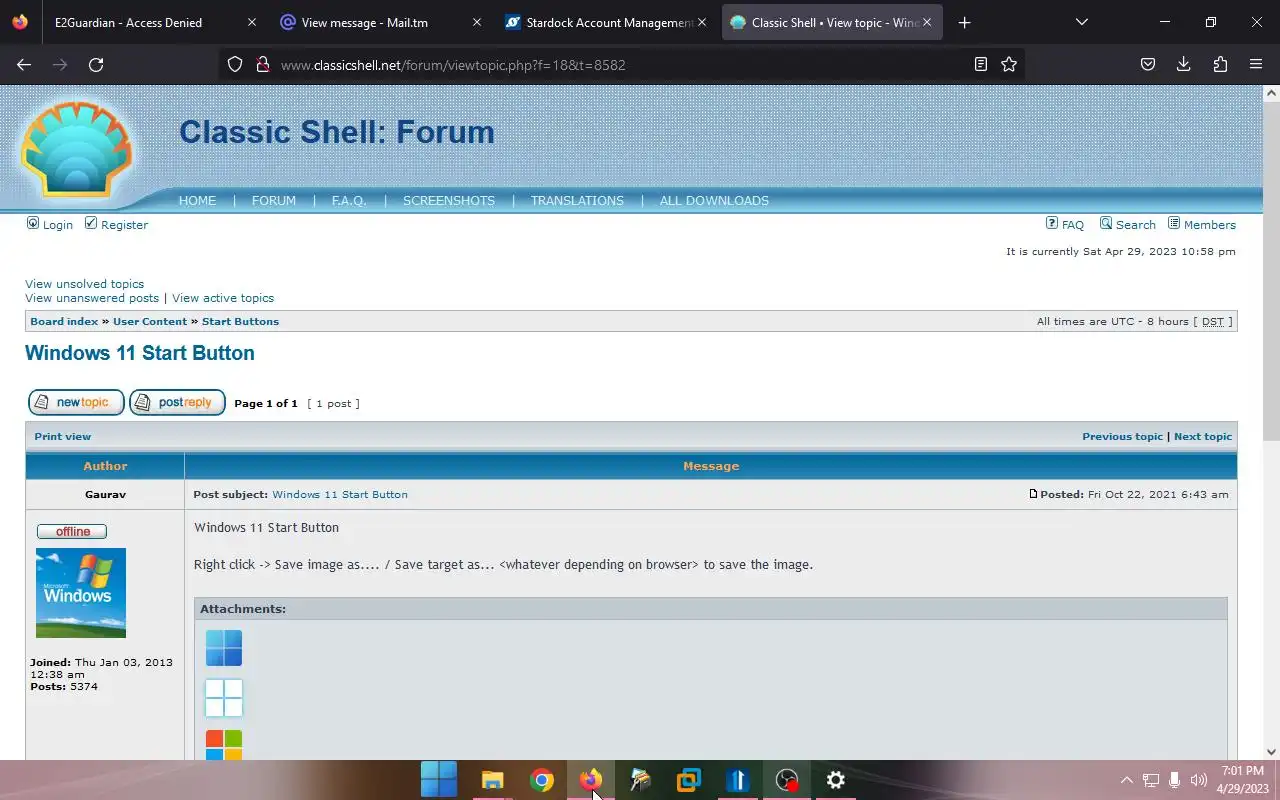Open the tracking protection shield icon
This screenshot has width=1280, height=800.
(x=235, y=64)
